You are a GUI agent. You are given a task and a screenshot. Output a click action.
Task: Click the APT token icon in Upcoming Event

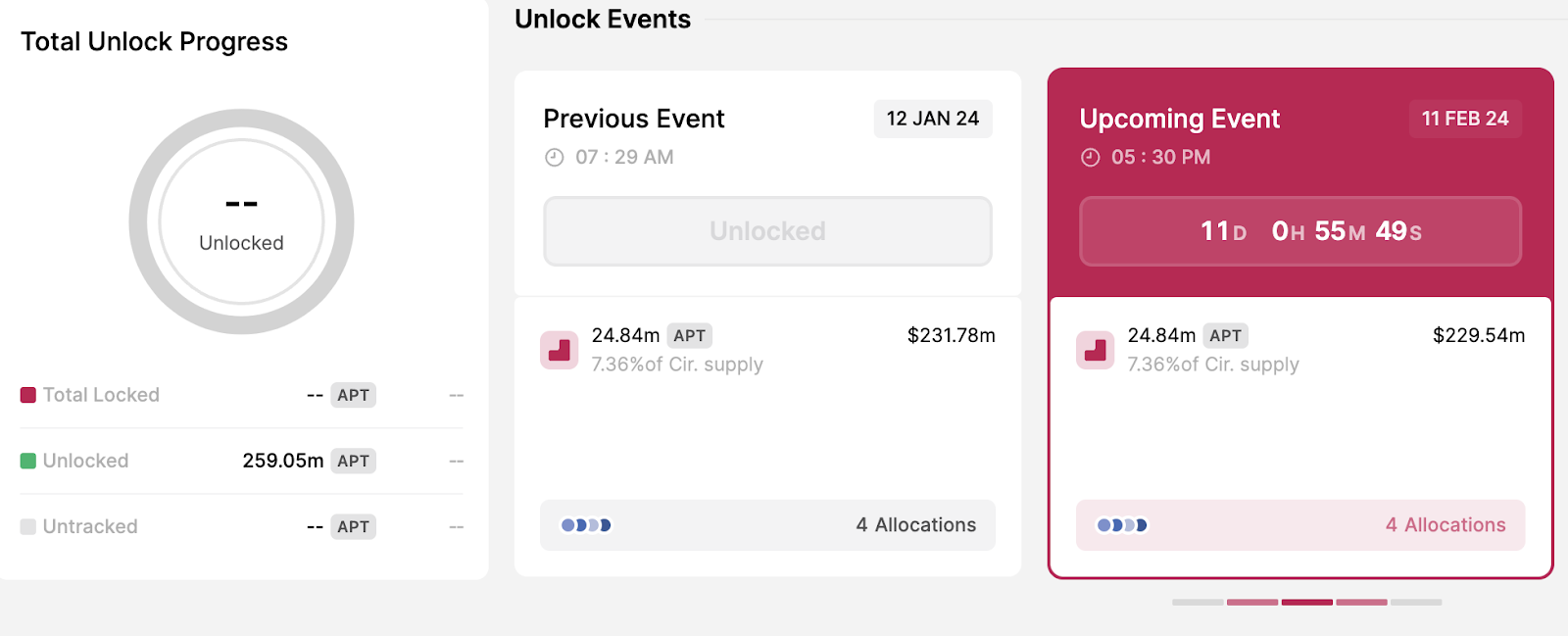1095,350
